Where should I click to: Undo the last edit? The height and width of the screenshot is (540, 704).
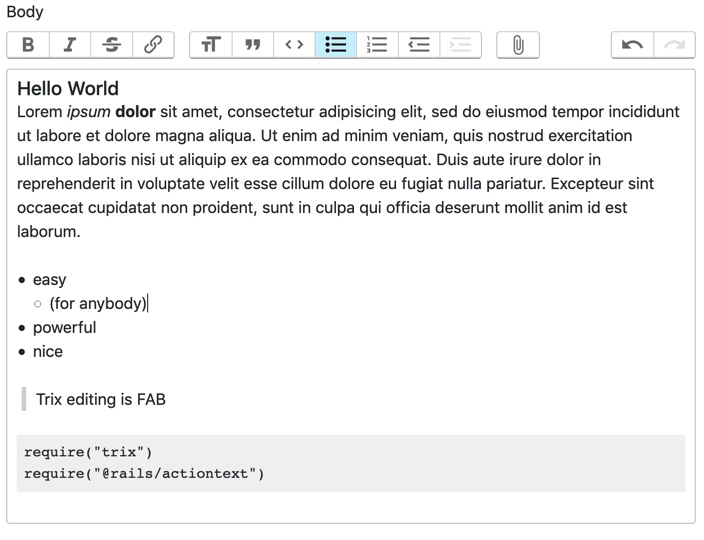pyautogui.click(x=632, y=45)
